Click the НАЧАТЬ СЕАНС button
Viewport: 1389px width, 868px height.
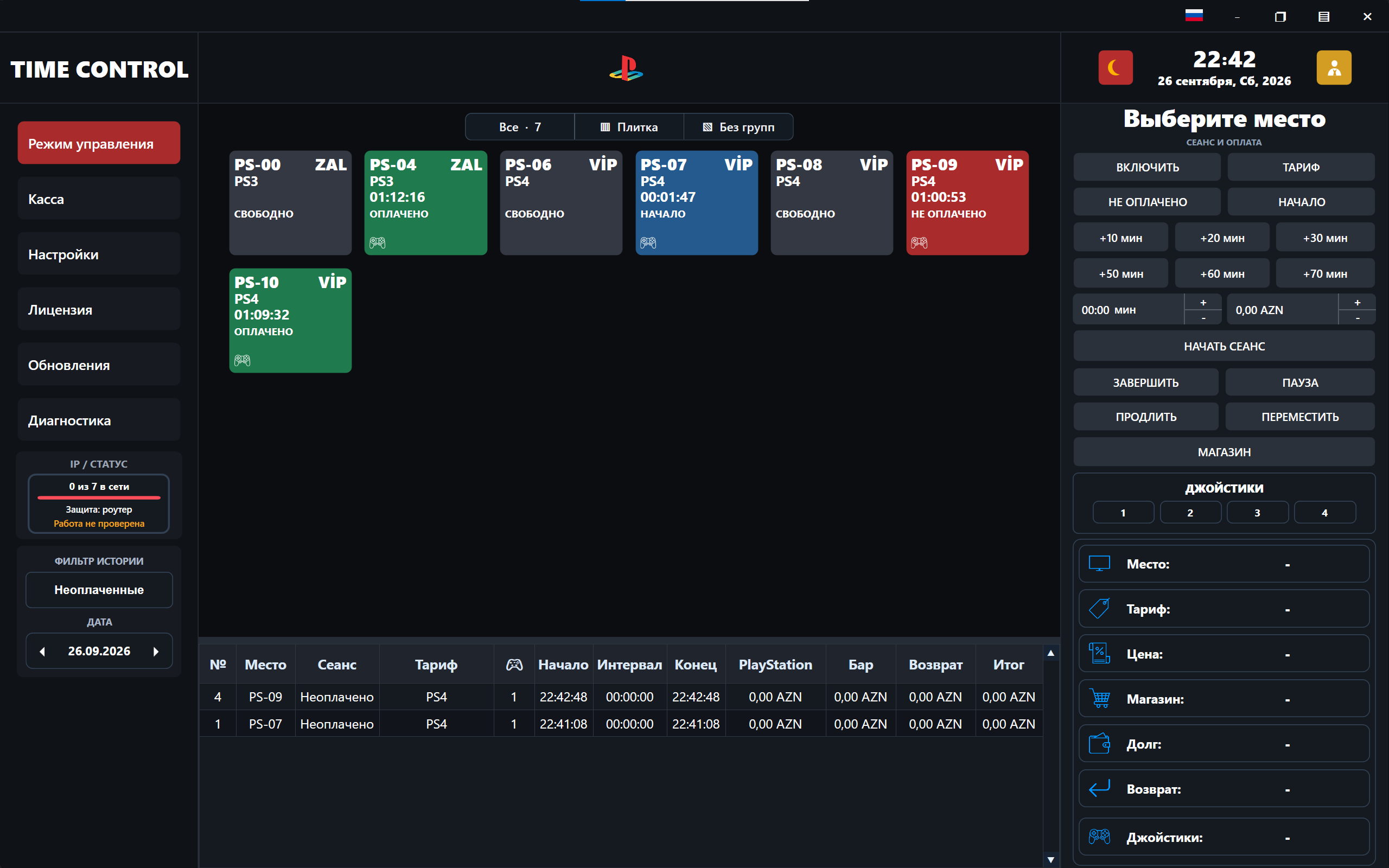point(1224,346)
